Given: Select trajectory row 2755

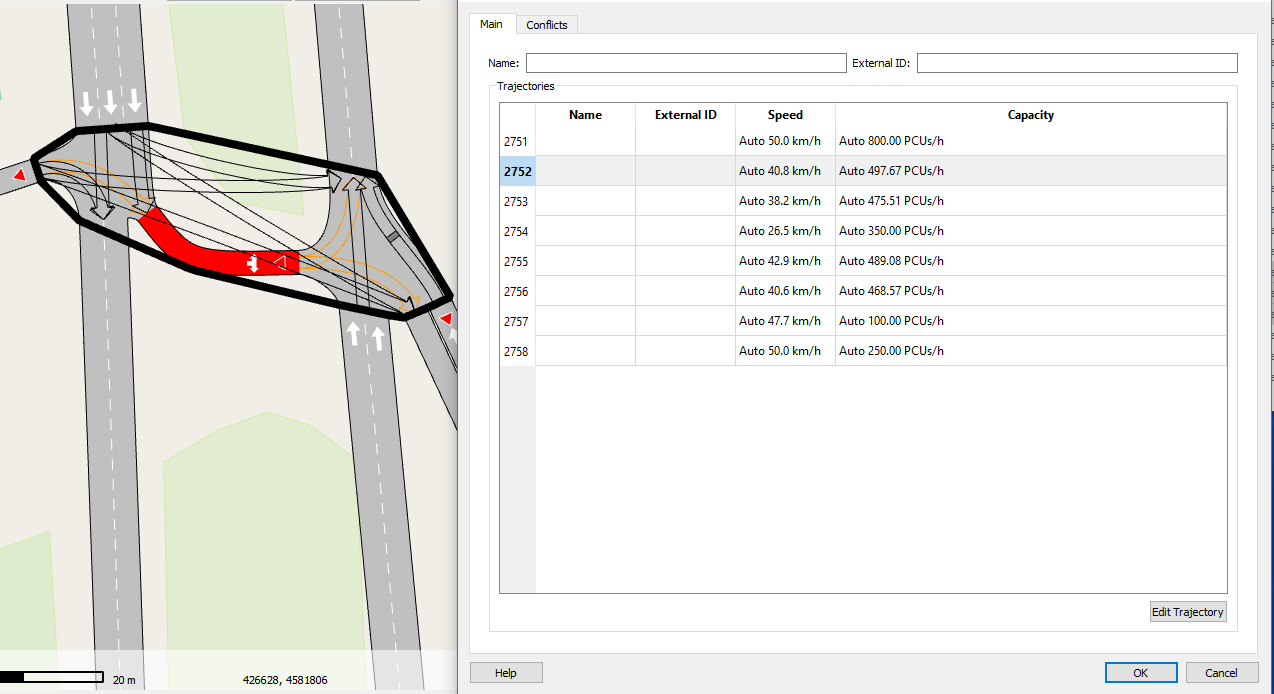Looking at the screenshot, I should point(517,261).
